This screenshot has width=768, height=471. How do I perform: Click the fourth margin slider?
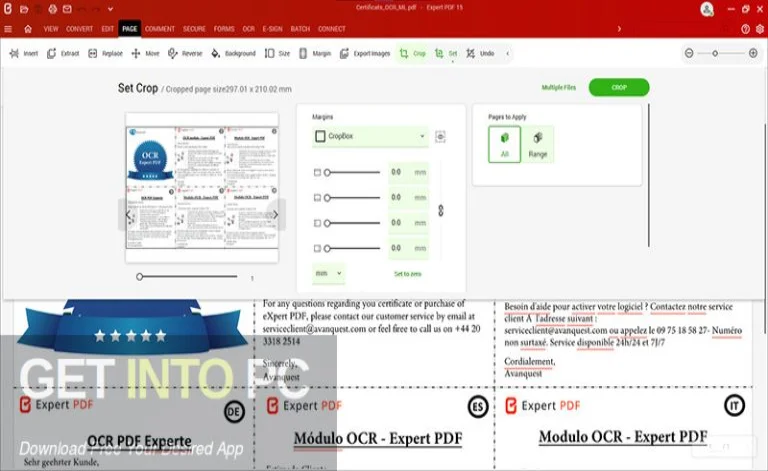click(352, 249)
